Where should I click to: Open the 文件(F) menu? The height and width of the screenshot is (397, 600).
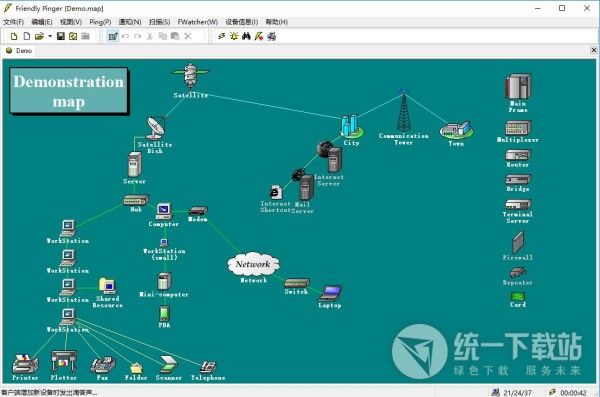13,22
